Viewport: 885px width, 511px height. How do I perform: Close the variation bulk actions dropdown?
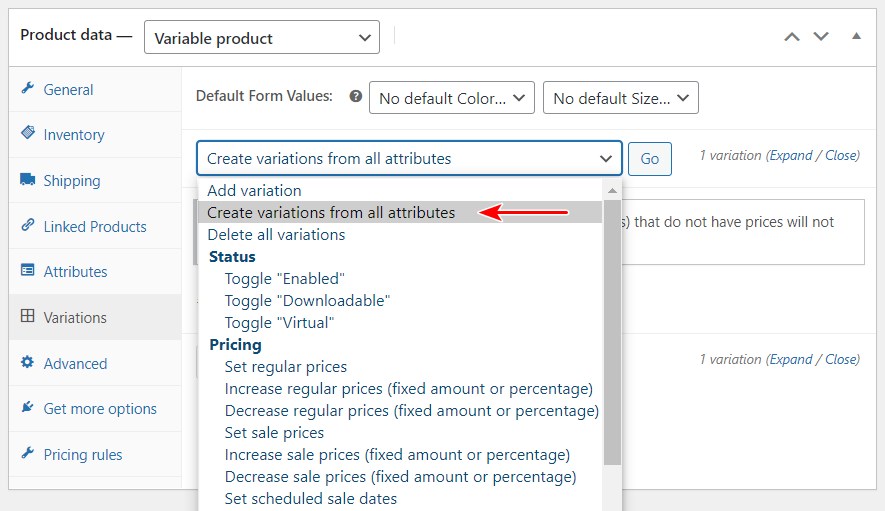coord(409,158)
